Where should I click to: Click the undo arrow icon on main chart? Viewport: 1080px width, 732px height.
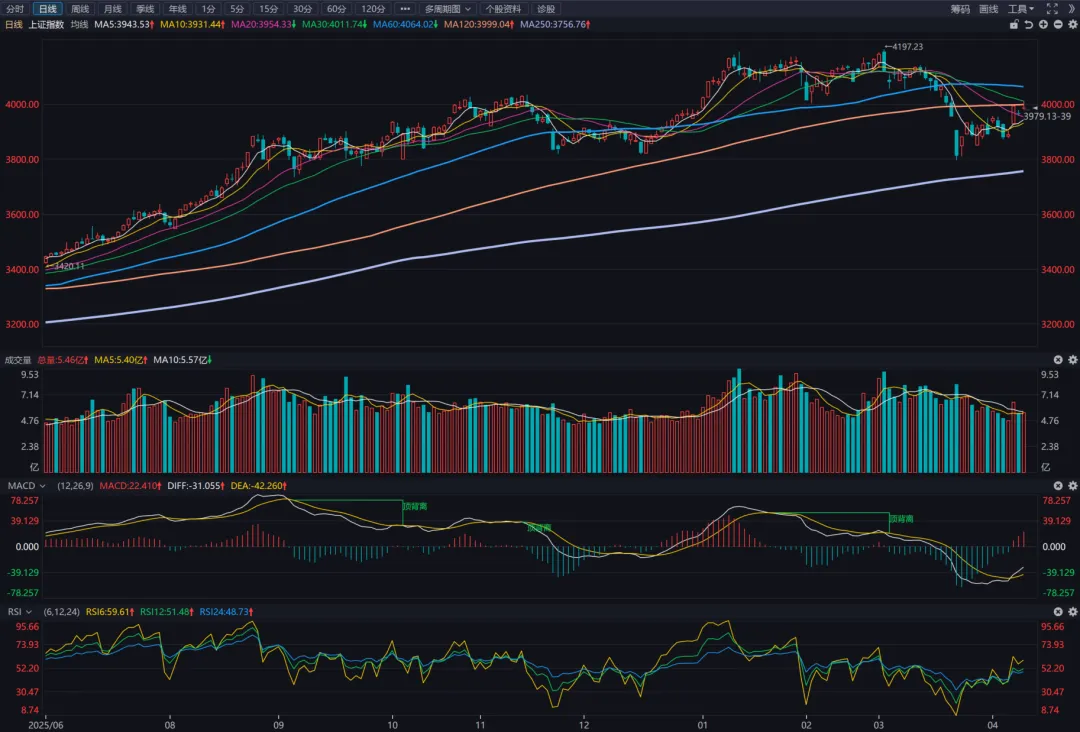coord(1028,24)
